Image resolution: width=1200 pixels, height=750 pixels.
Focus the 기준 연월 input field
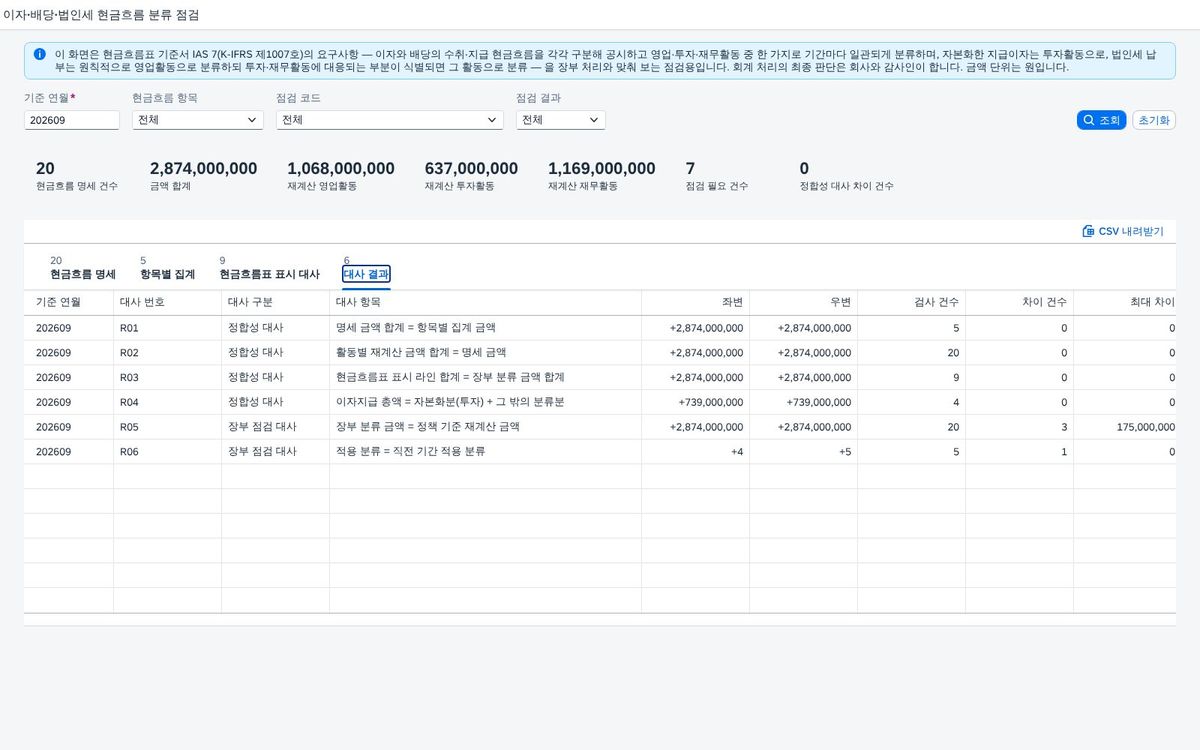coord(72,120)
